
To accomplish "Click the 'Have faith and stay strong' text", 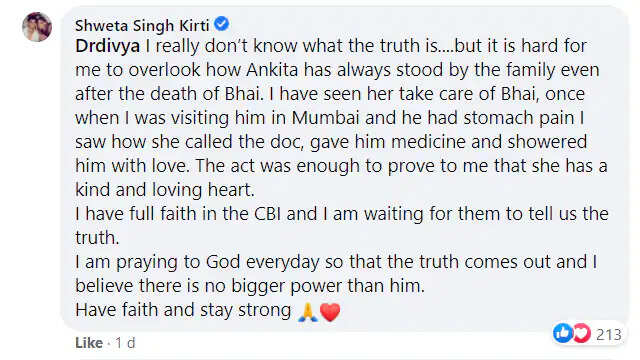I will pos(183,310).
